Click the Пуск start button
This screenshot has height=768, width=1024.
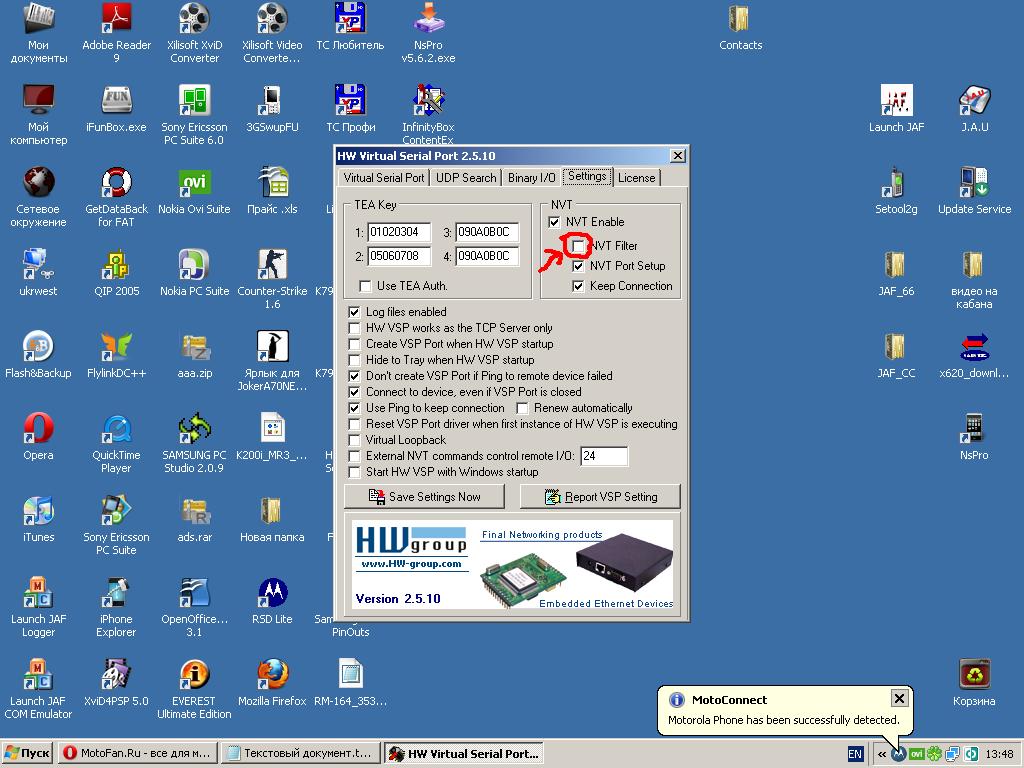tap(27, 753)
